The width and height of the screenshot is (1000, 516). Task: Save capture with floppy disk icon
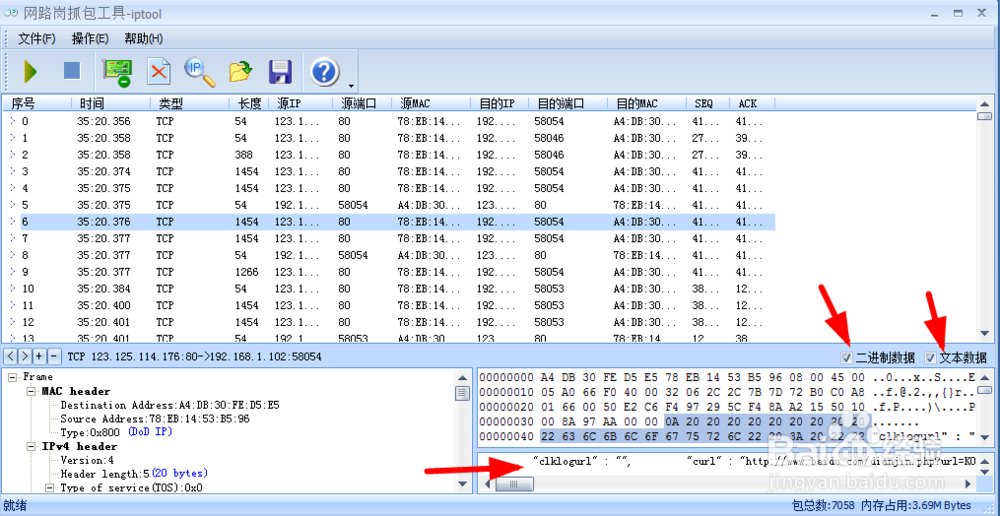281,71
